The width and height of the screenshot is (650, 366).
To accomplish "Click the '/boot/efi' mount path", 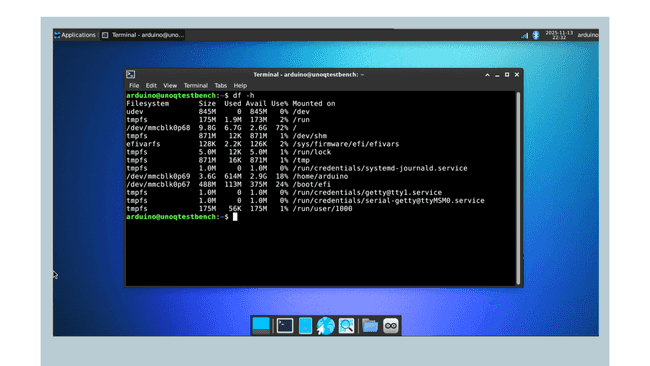I will (x=312, y=184).
